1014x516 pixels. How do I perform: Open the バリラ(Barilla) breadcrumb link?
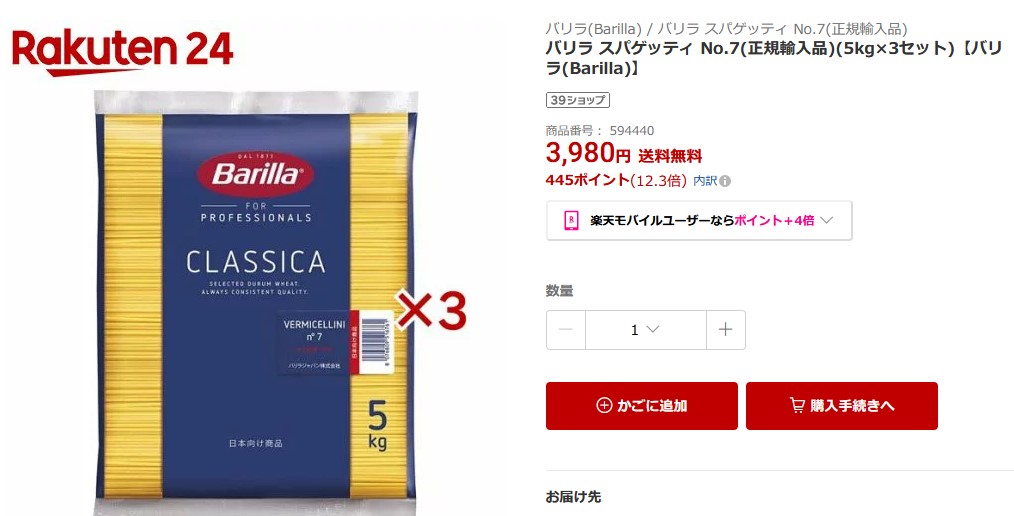coord(593,28)
